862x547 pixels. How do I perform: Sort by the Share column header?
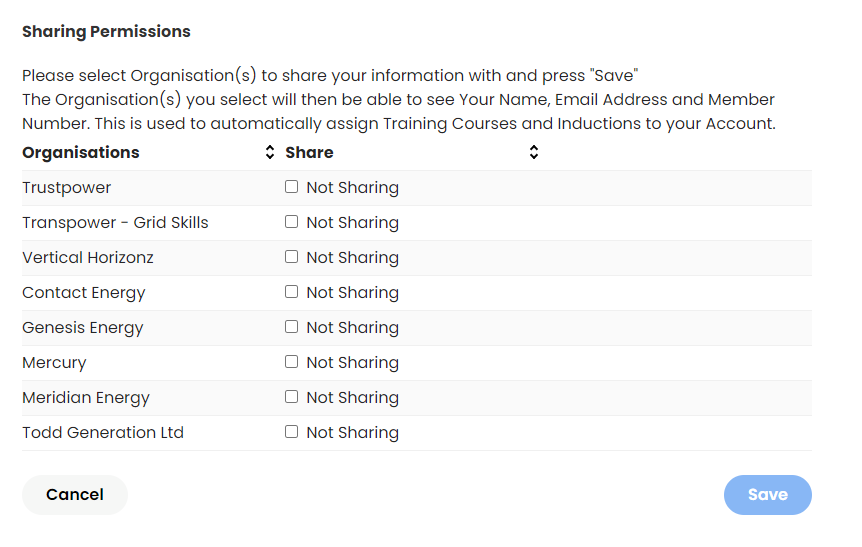(309, 153)
